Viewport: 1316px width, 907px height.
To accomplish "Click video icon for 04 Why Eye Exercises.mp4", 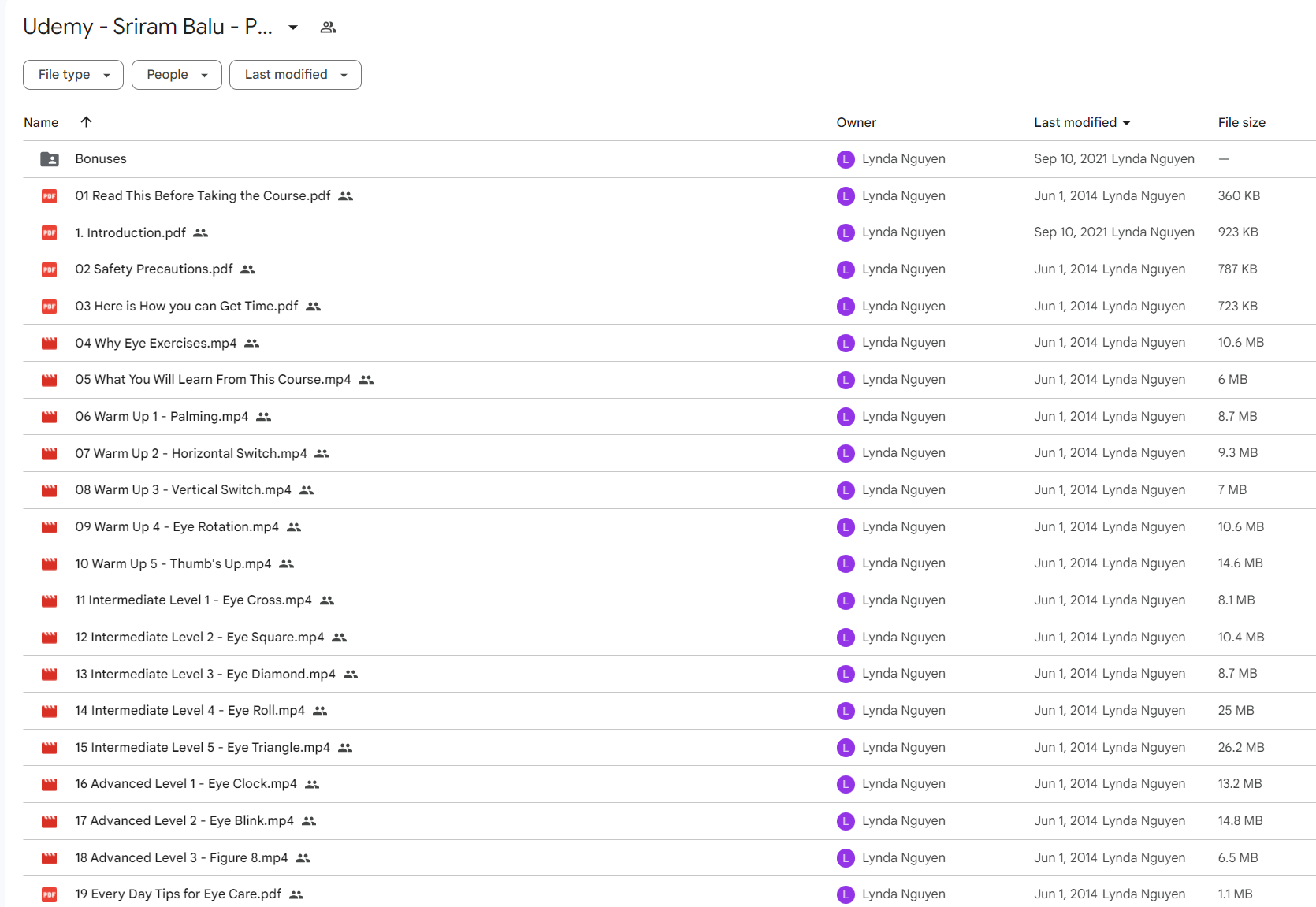I will click(x=50, y=343).
